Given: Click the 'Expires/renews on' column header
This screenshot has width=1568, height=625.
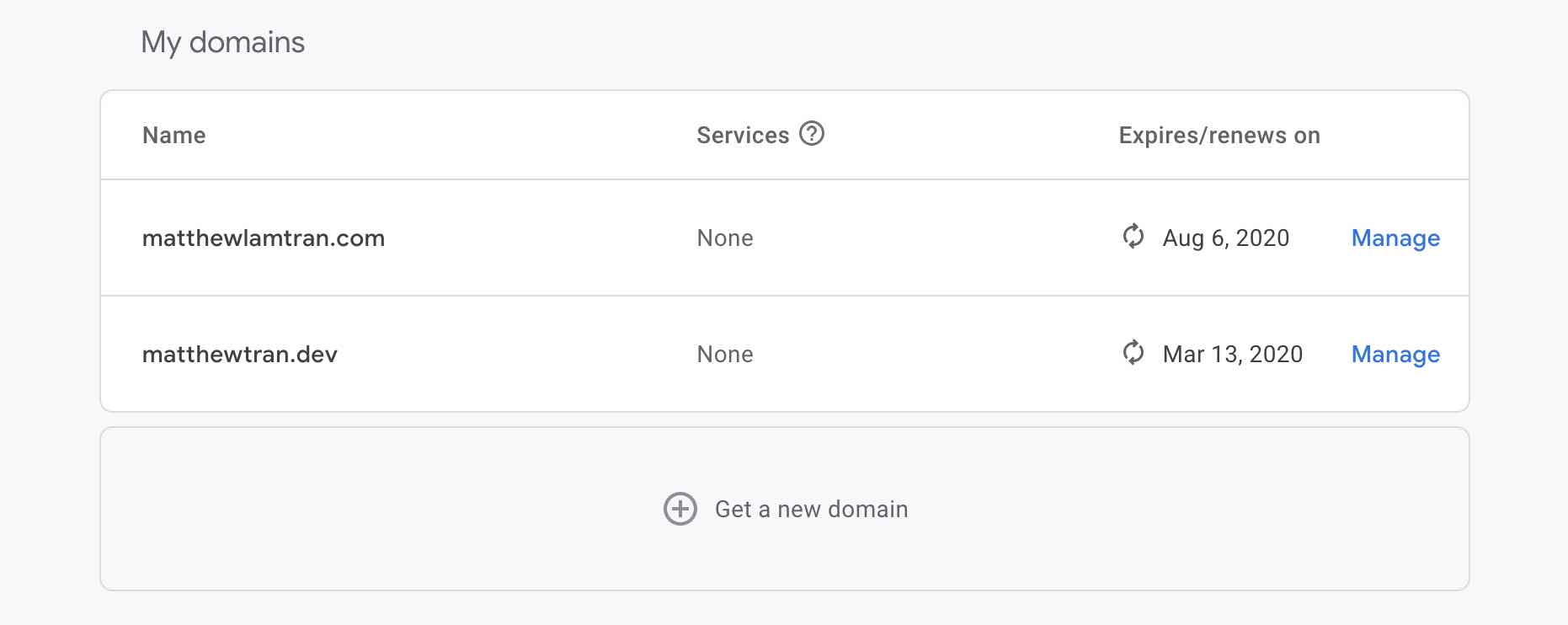Looking at the screenshot, I should (x=1219, y=136).
